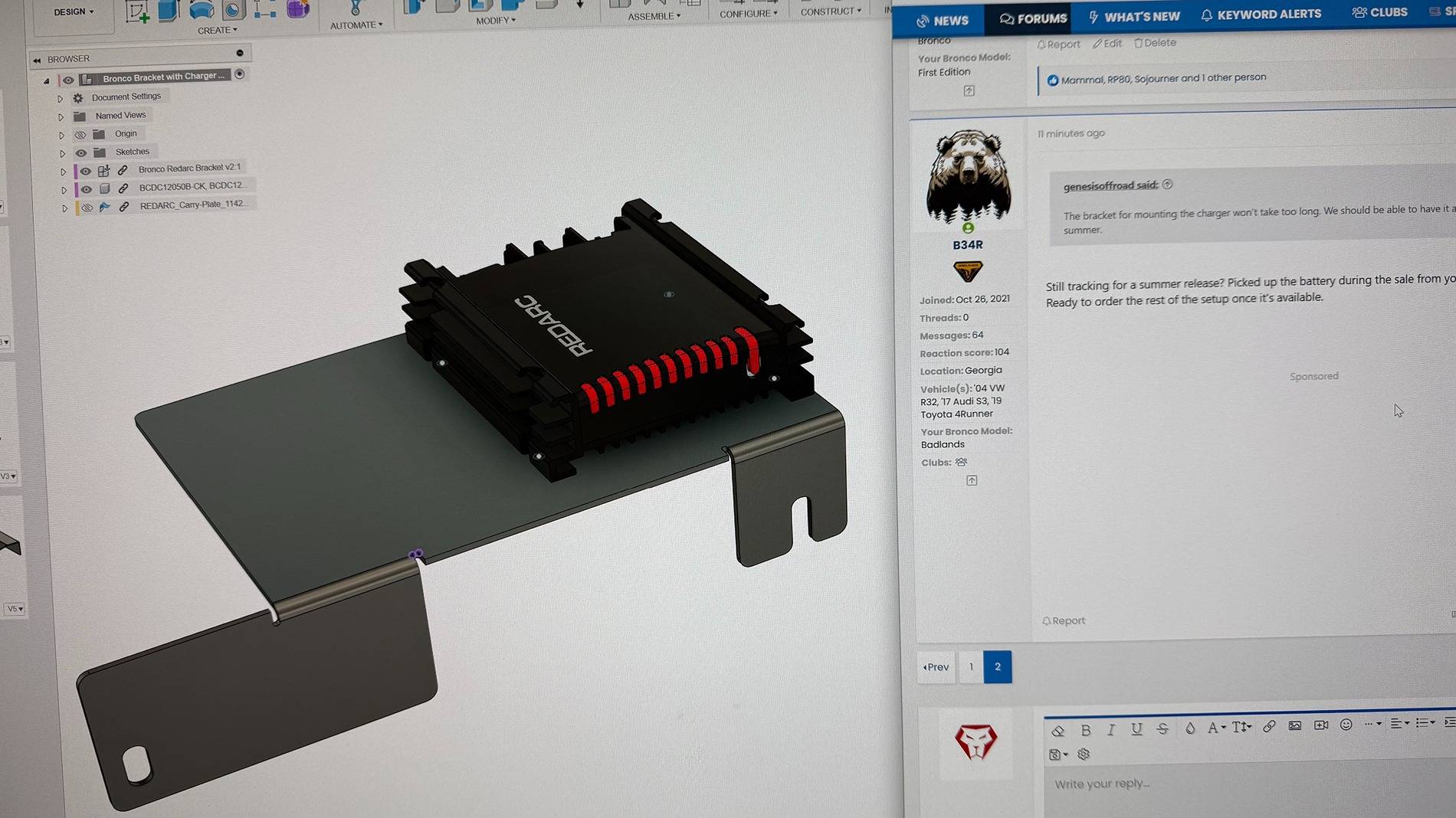Select the Pattern tool in Create group
Image resolution: width=1456 pixels, height=818 pixels.
tap(264, 8)
